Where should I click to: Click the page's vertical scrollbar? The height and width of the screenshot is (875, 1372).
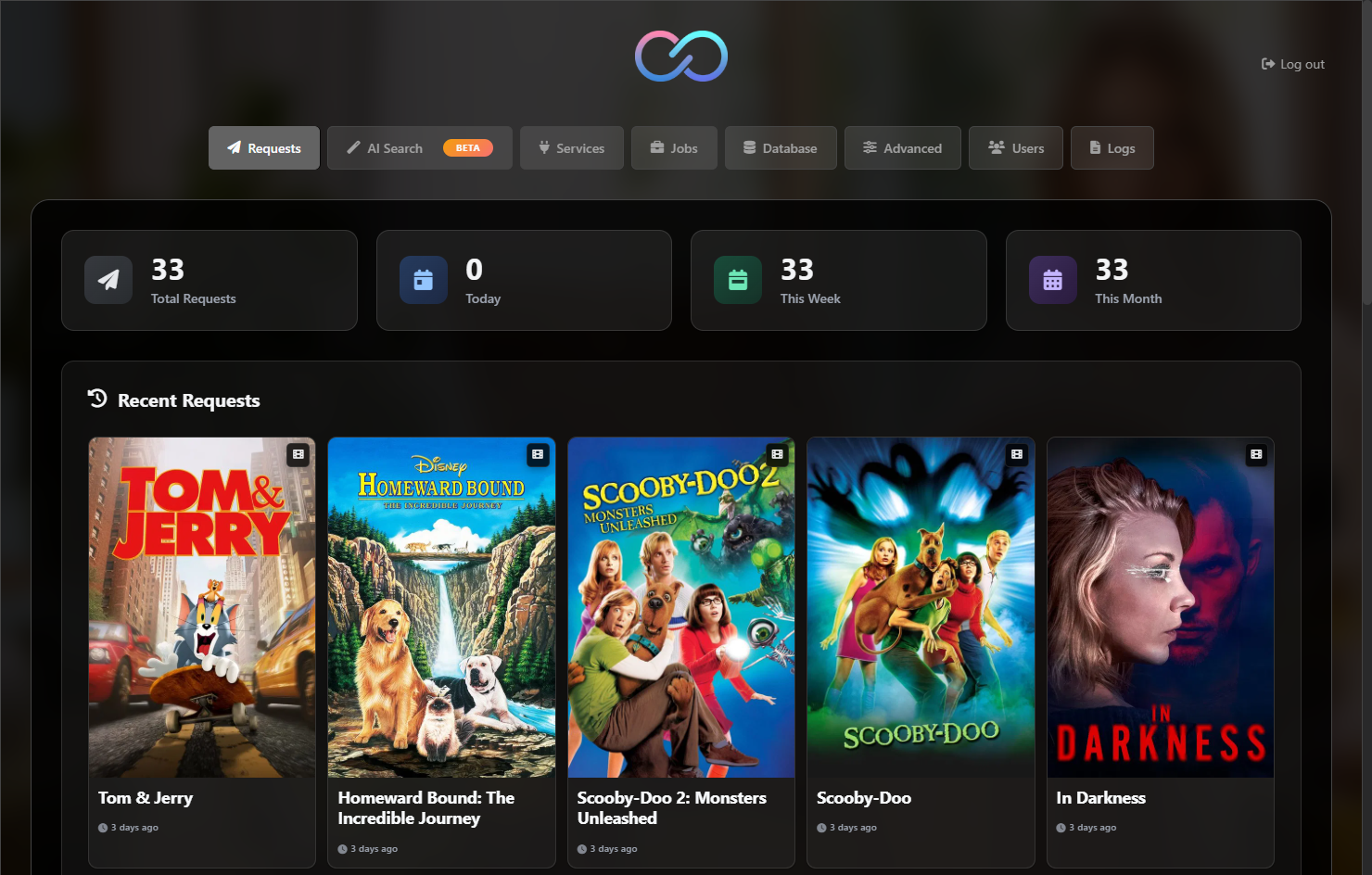tap(1366, 153)
